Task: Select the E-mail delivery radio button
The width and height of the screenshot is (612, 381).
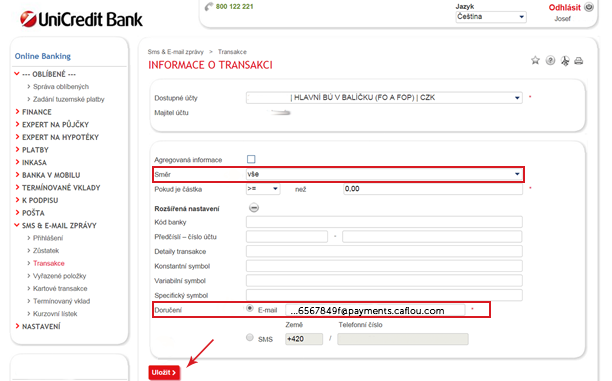Action: coord(249,309)
